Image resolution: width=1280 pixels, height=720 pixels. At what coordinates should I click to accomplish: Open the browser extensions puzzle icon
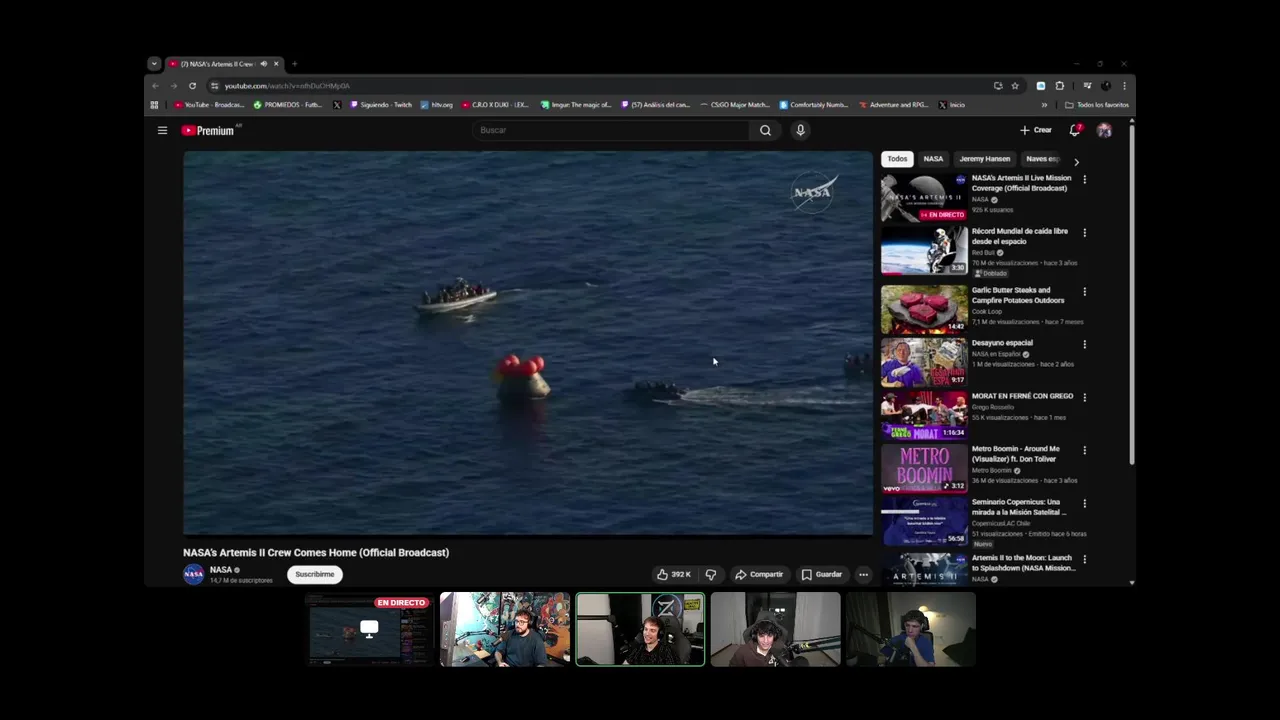click(1060, 86)
